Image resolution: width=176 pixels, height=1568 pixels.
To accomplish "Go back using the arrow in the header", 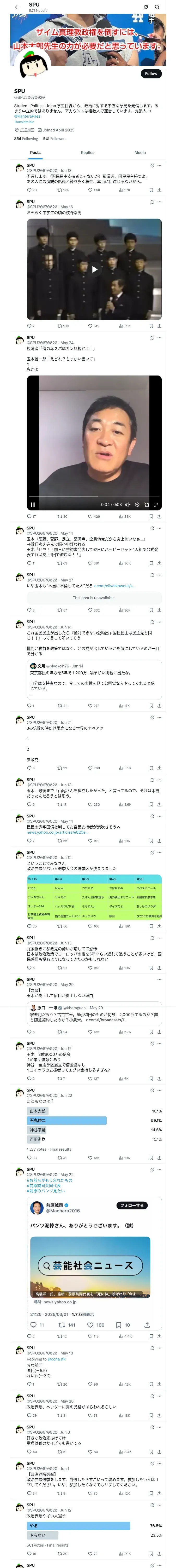I will [x=16, y=7].
